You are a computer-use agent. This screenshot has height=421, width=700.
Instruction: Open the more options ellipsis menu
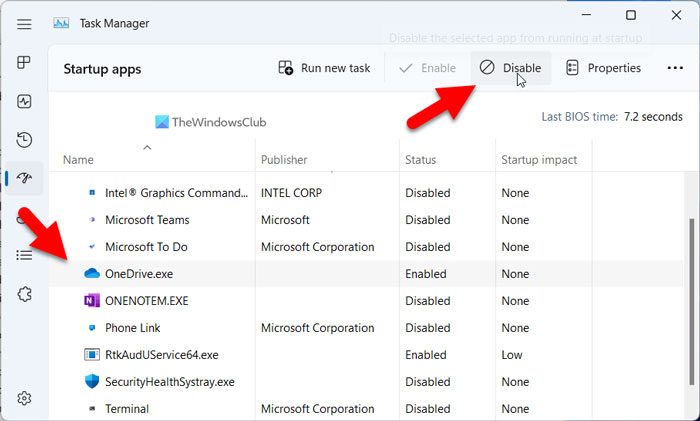(x=674, y=68)
